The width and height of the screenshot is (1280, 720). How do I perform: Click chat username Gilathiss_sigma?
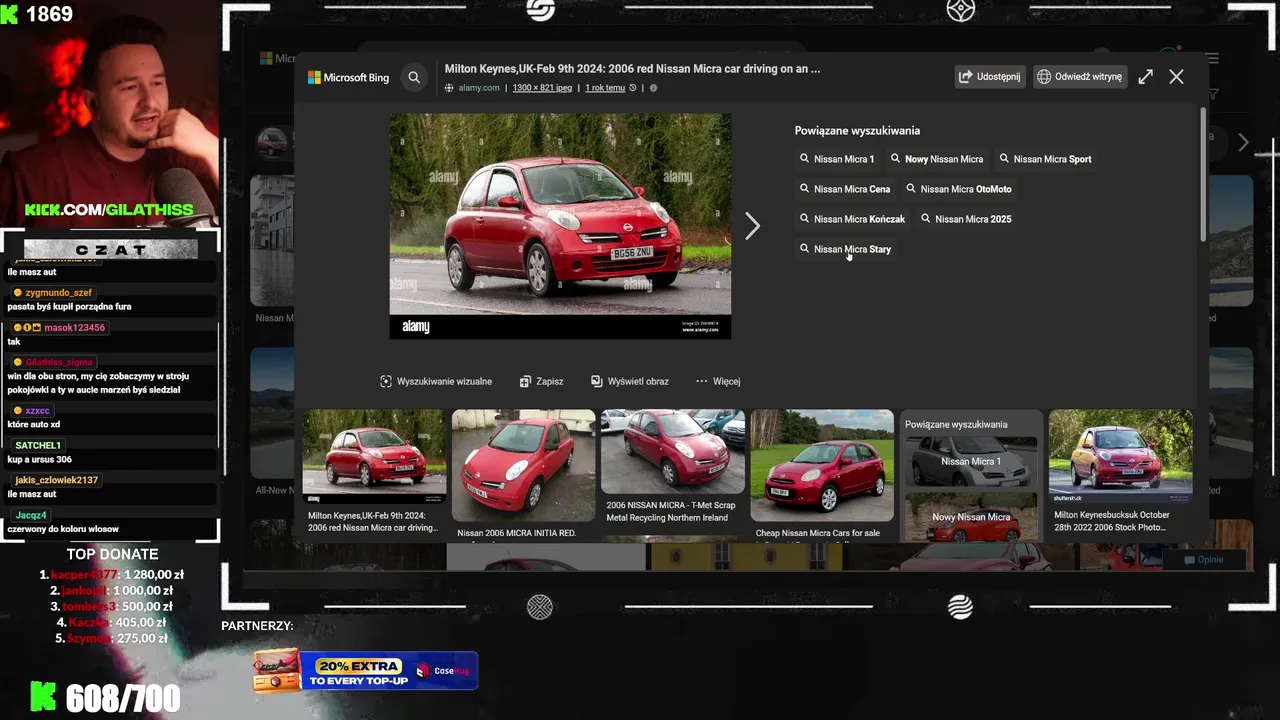coord(59,362)
